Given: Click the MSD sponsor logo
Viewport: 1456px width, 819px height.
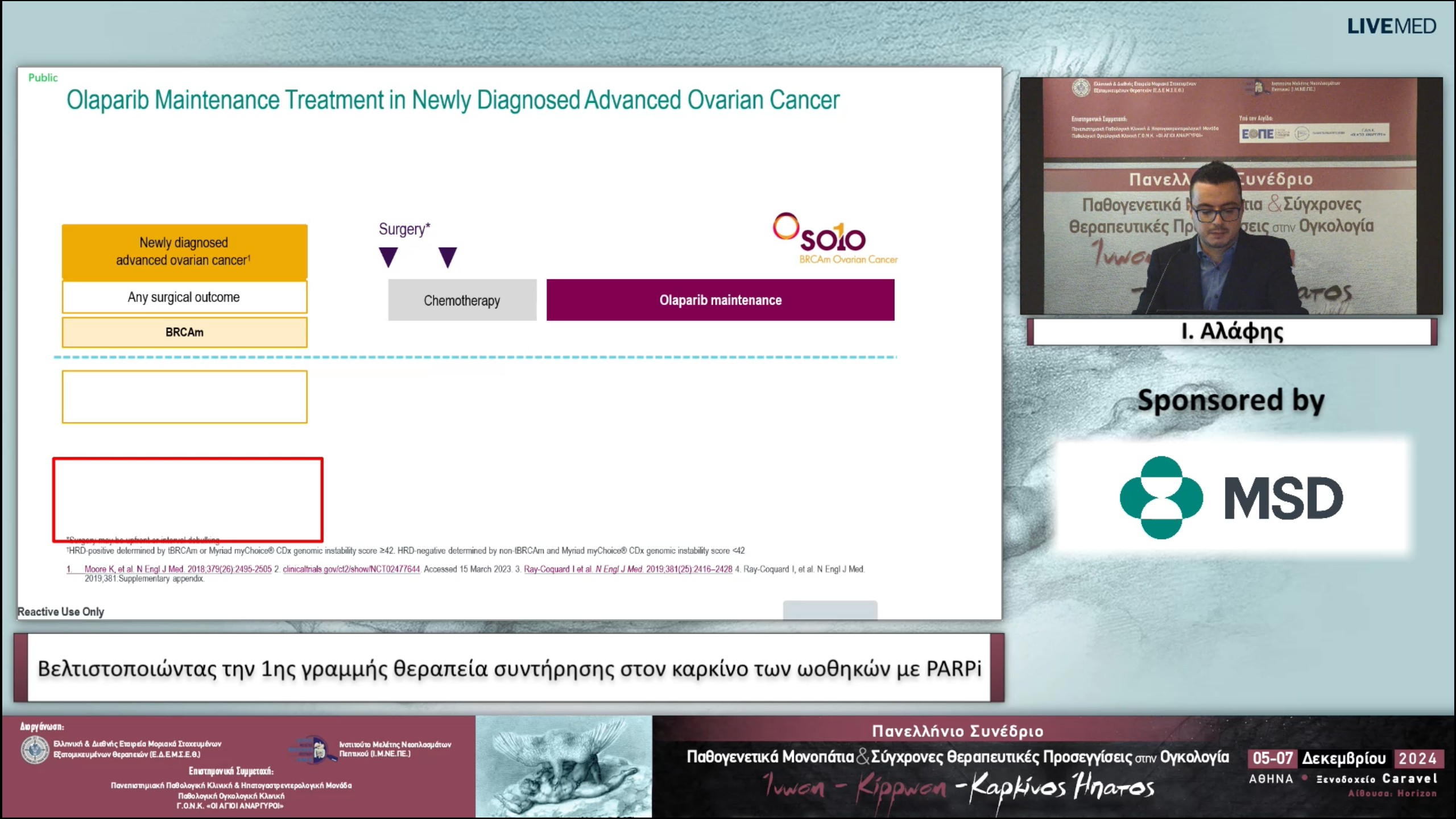Looking at the screenshot, I should [1232, 497].
